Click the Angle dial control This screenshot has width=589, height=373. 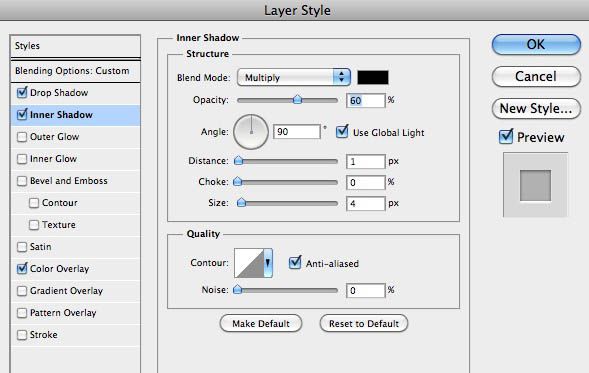[x=251, y=132]
